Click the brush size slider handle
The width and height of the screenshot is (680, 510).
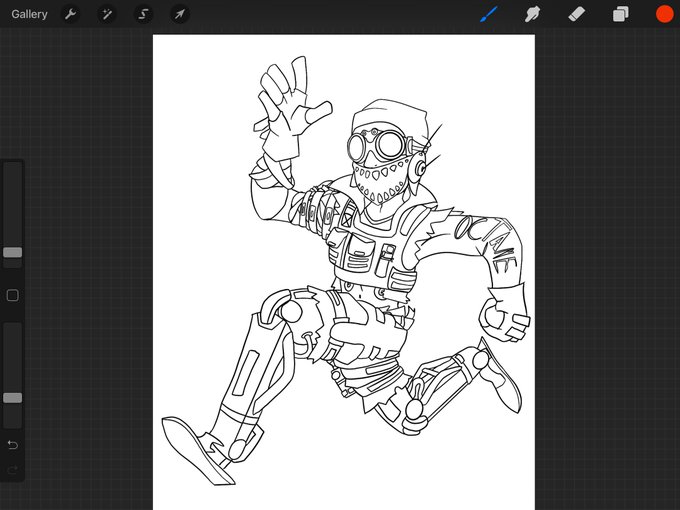pos(13,252)
